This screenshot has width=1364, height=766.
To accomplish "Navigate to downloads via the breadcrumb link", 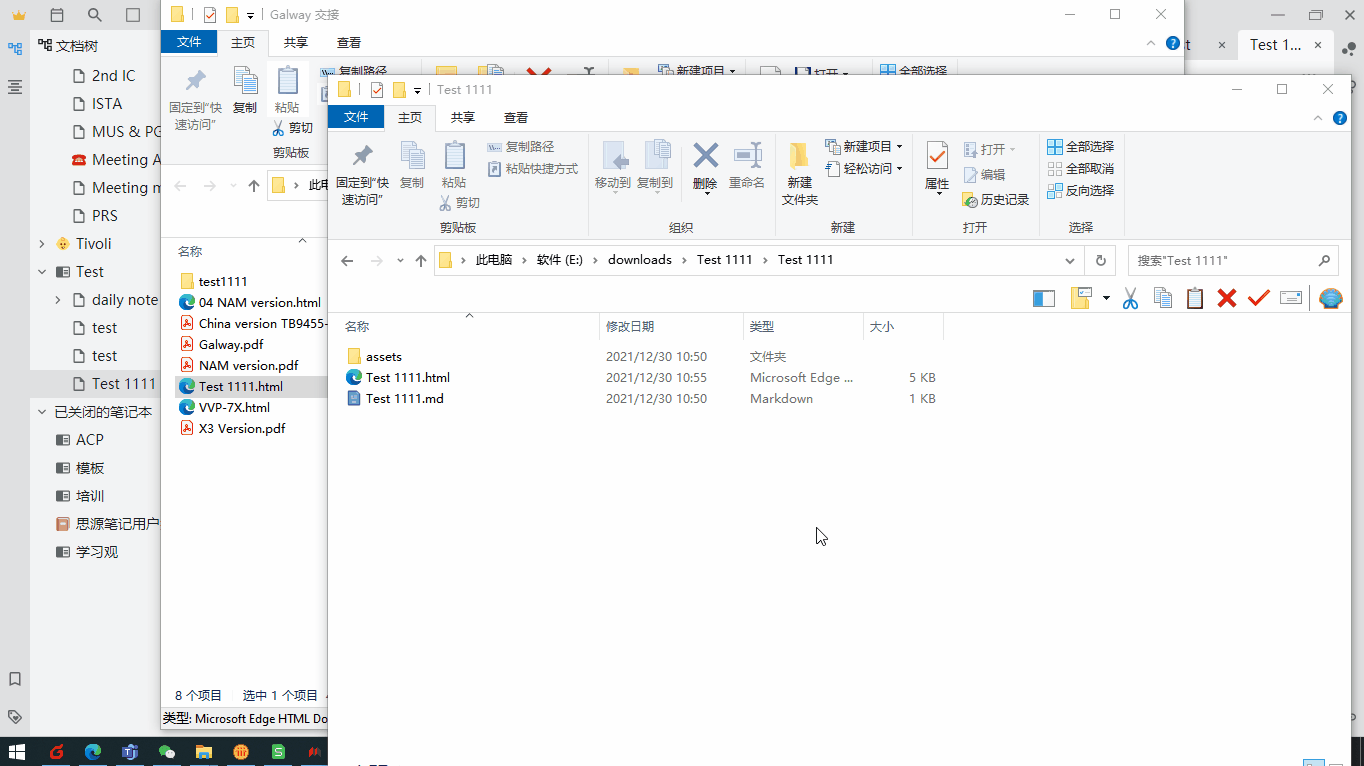I will pos(640,260).
